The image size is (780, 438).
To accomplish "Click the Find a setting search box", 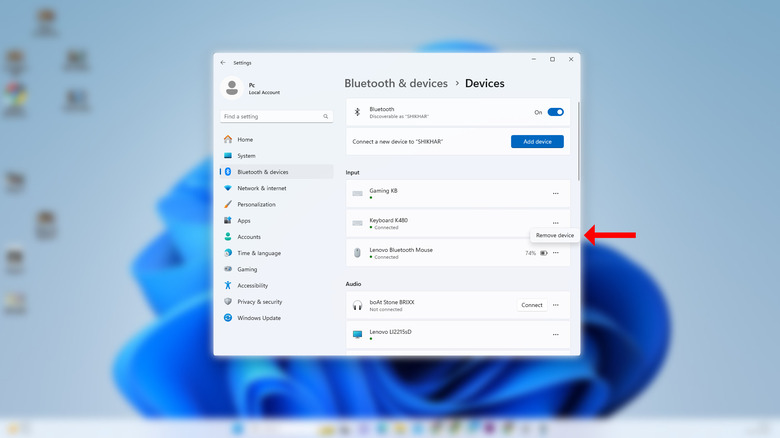I will coord(277,116).
